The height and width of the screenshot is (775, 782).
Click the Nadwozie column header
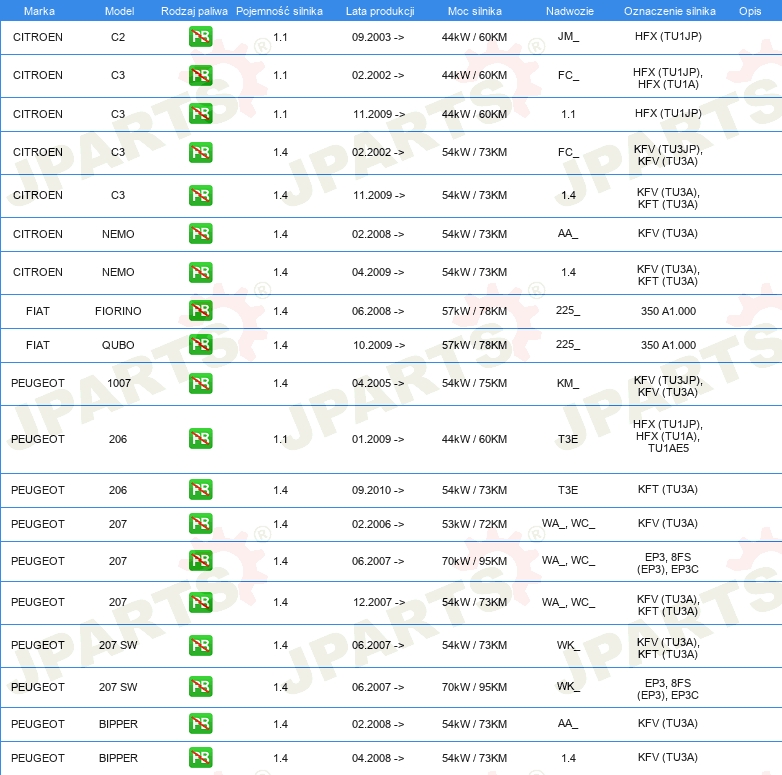click(x=570, y=11)
